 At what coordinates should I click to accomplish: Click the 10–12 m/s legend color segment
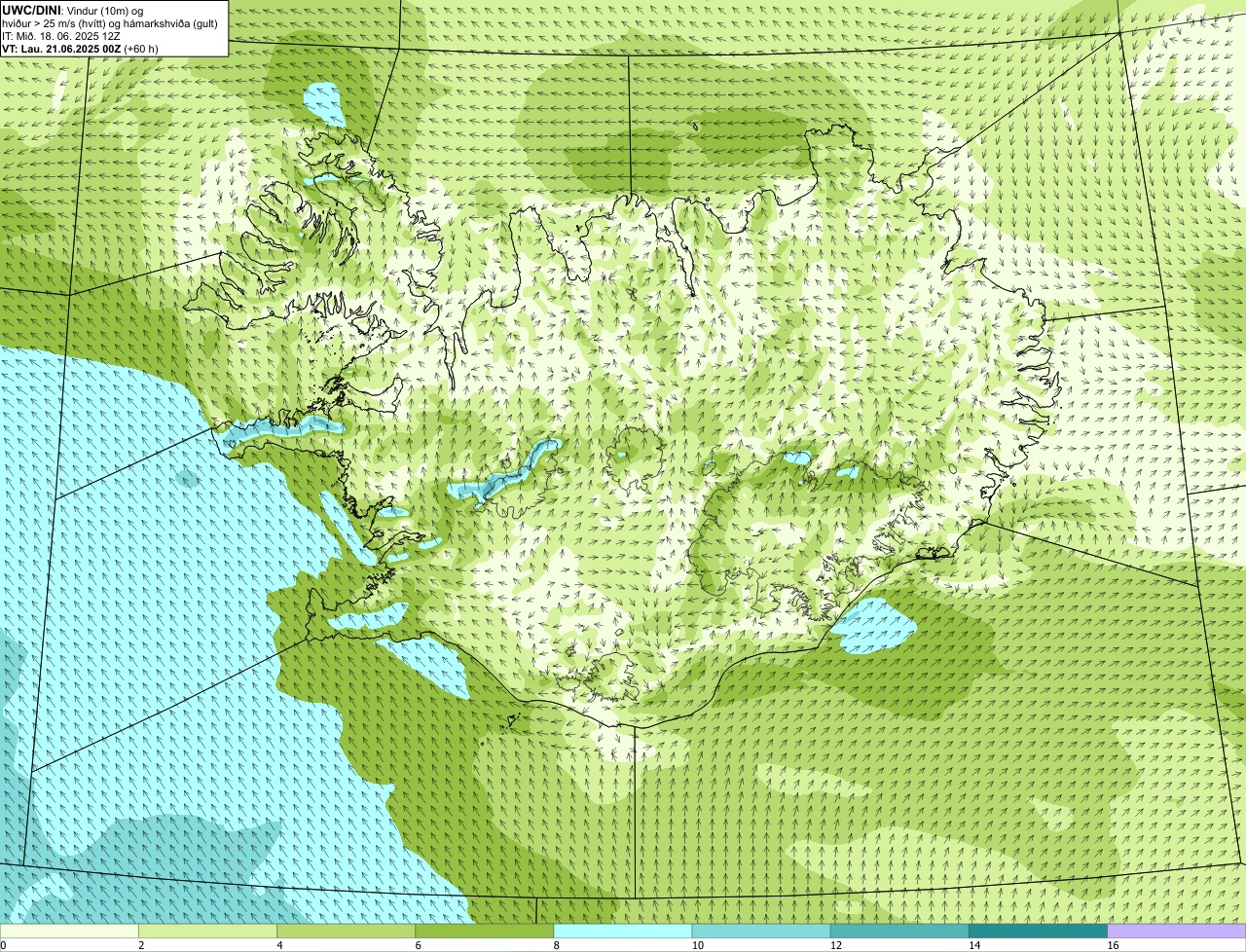click(761, 932)
